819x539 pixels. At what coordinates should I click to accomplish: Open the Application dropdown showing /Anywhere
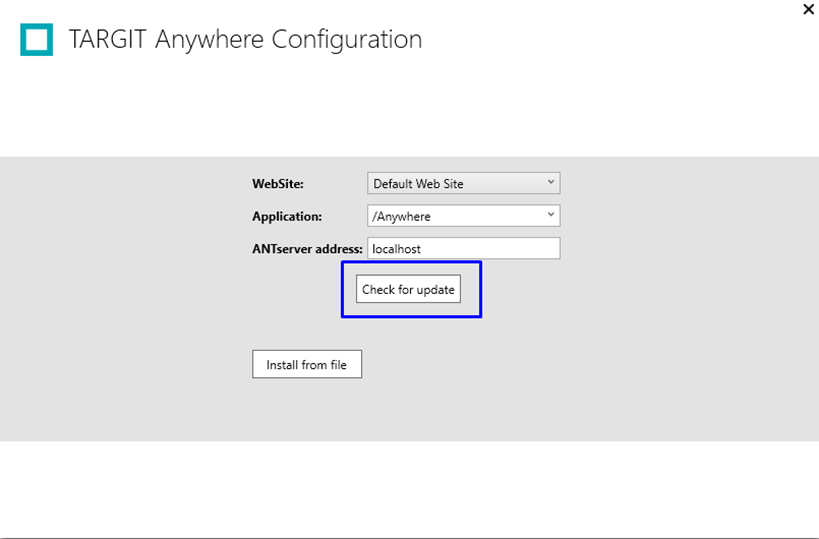pos(463,216)
